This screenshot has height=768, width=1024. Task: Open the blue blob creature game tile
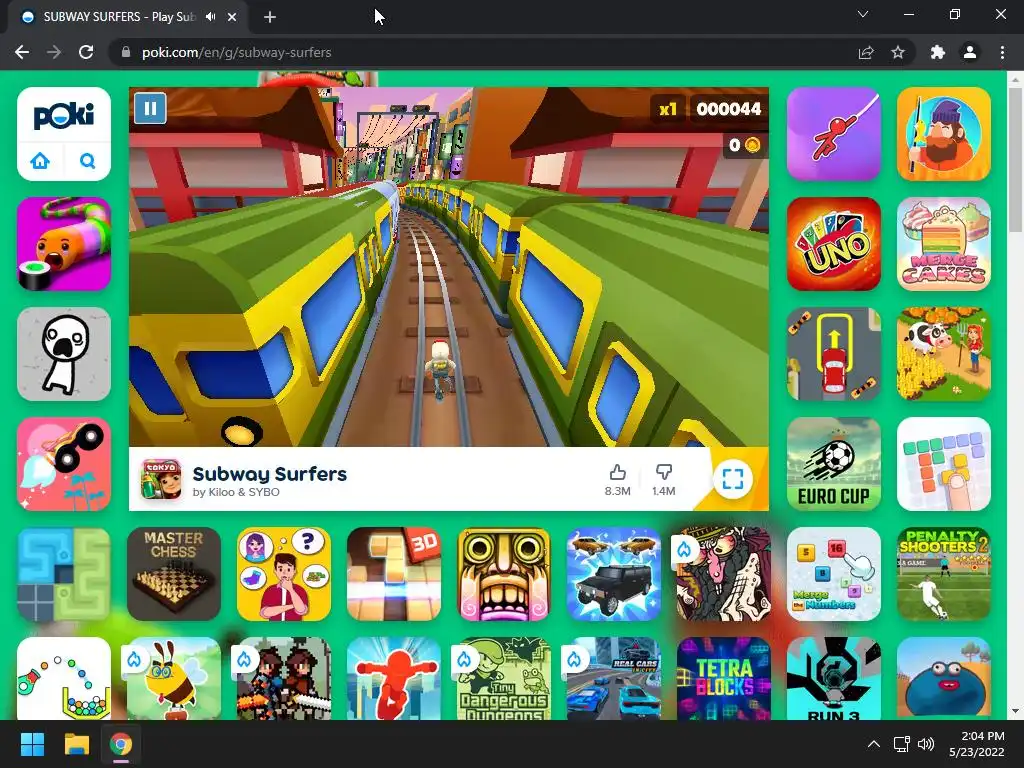[x=944, y=679]
